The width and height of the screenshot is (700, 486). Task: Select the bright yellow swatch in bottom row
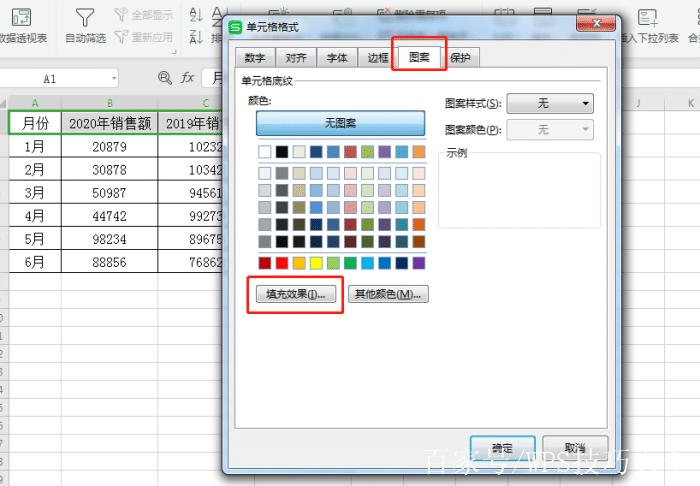(x=316, y=263)
